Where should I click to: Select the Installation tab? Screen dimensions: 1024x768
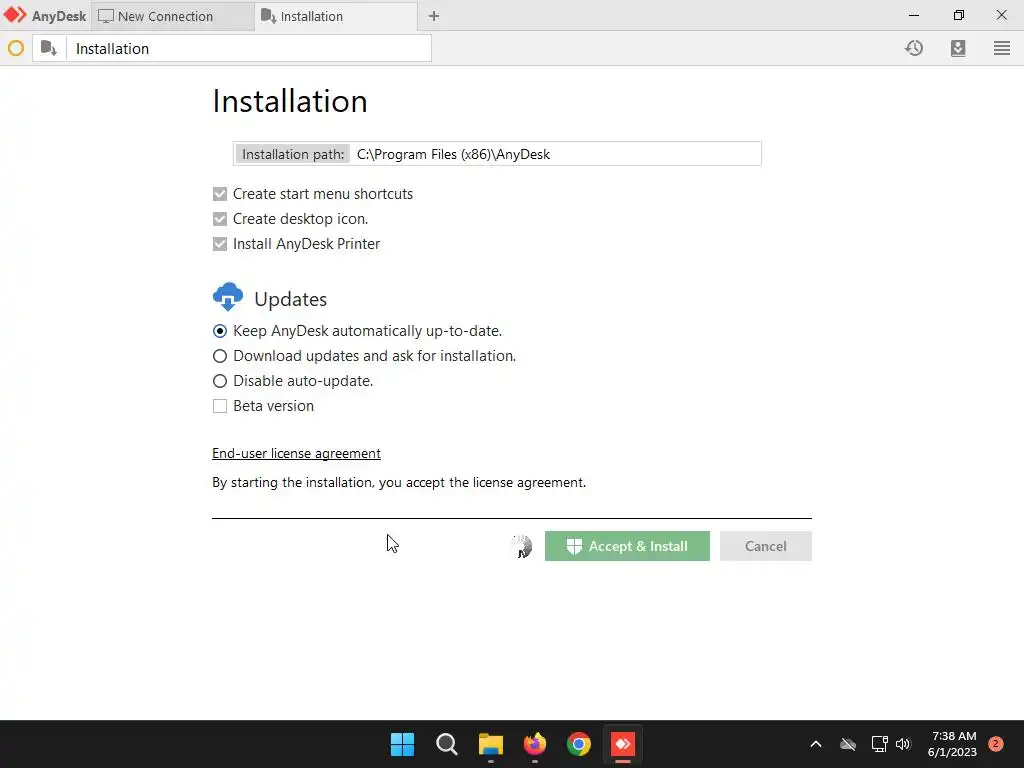336,16
